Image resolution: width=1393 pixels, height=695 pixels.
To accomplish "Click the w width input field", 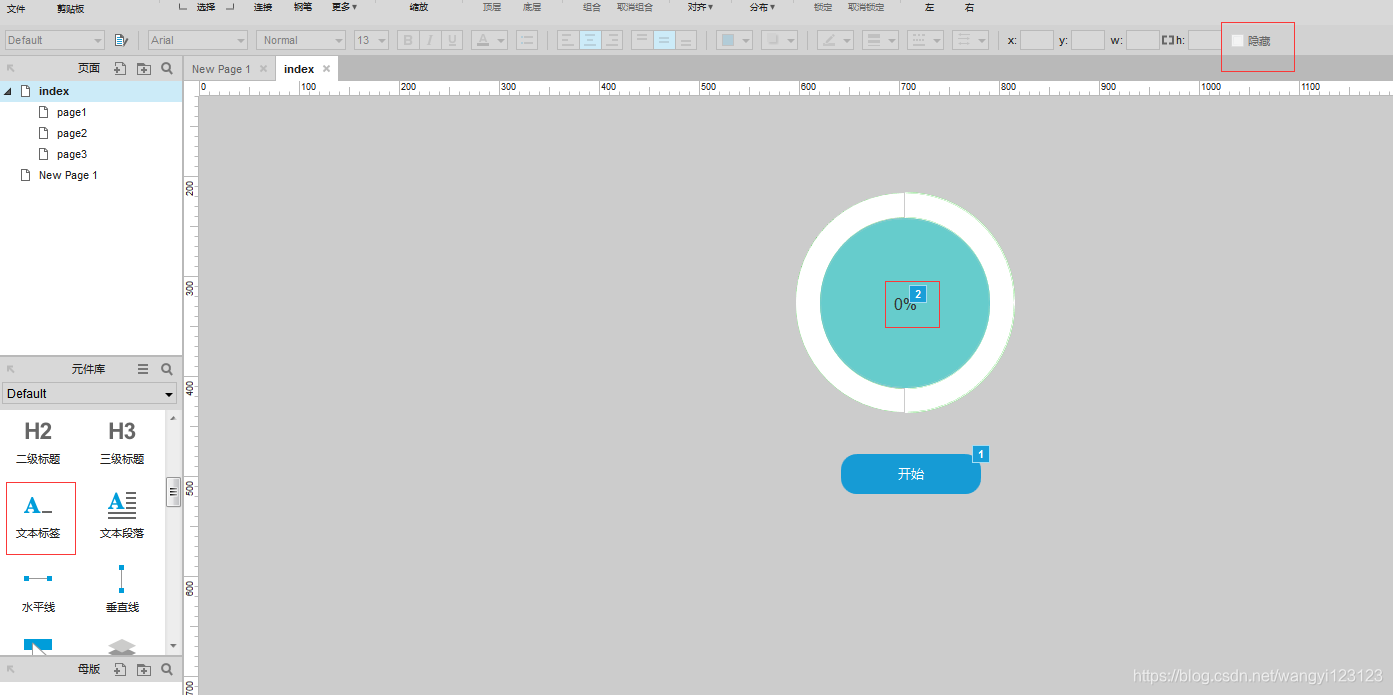I will [x=1143, y=40].
